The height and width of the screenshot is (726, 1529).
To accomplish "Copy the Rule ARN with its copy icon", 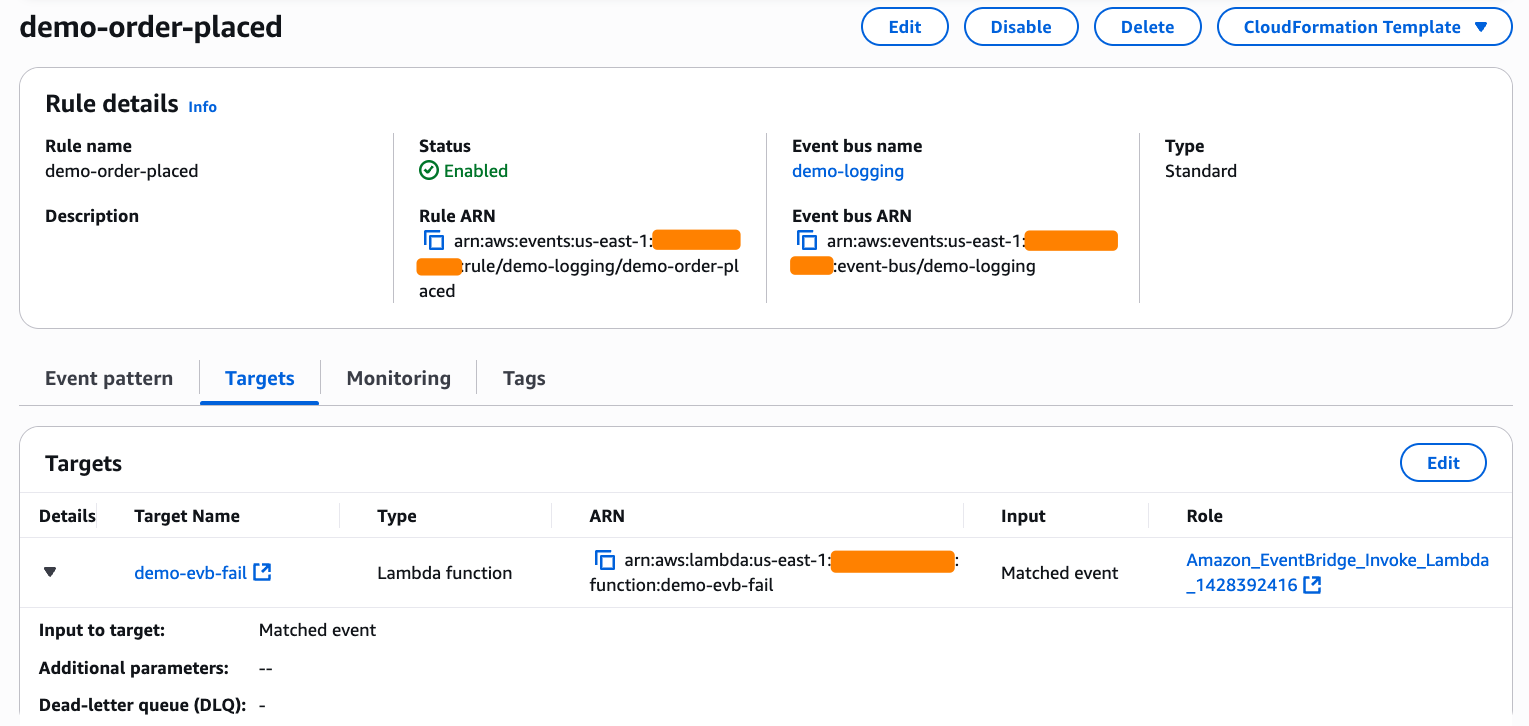I will point(434,240).
